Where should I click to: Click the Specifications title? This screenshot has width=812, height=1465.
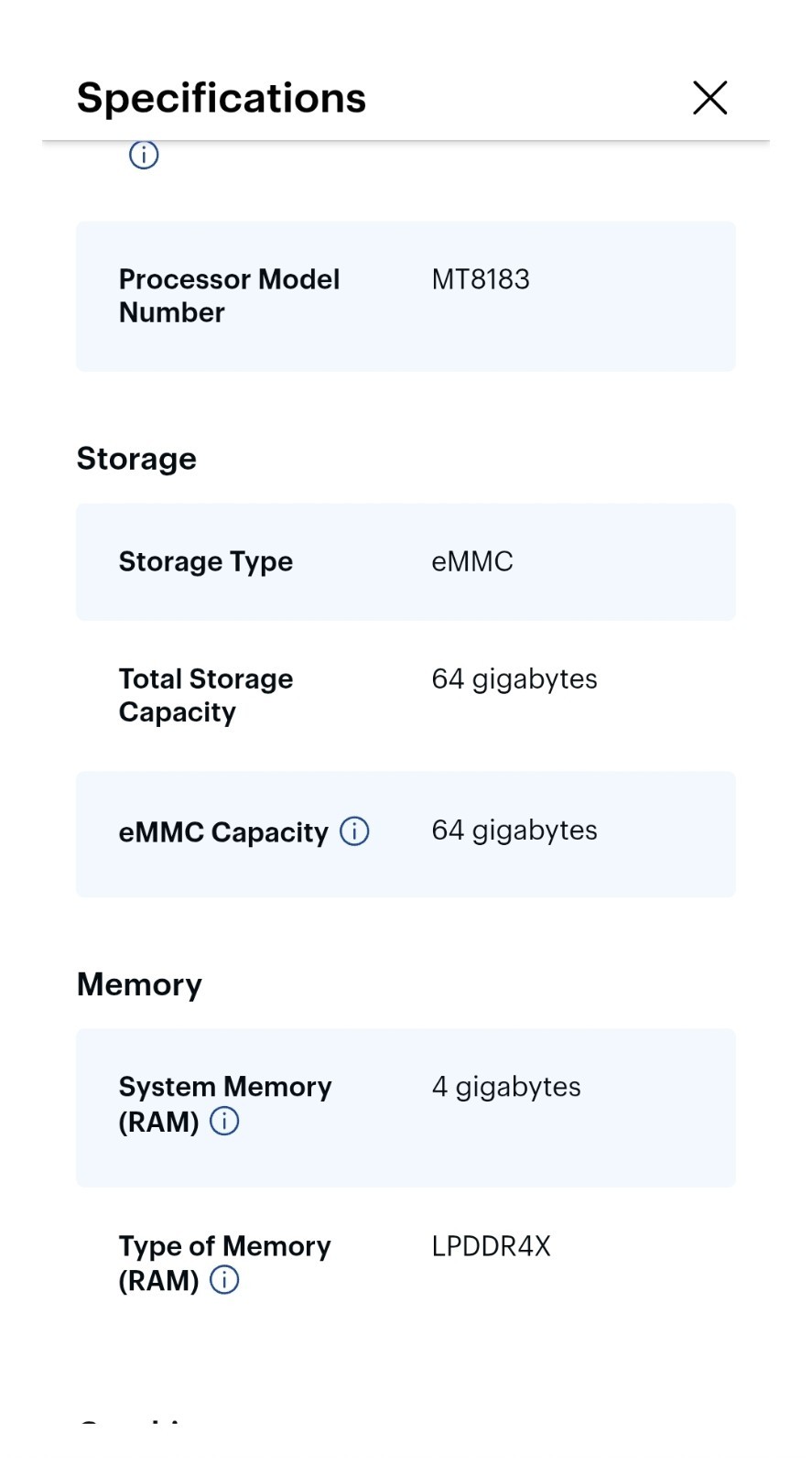(x=222, y=98)
